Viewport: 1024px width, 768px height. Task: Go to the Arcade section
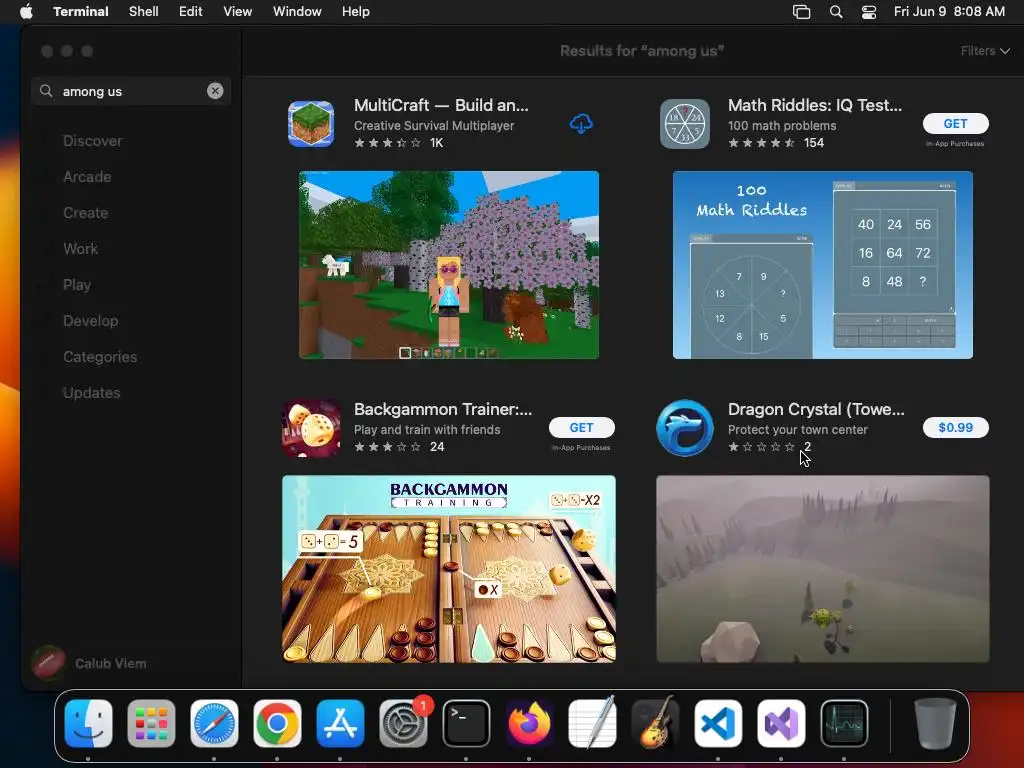click(87, 177)
